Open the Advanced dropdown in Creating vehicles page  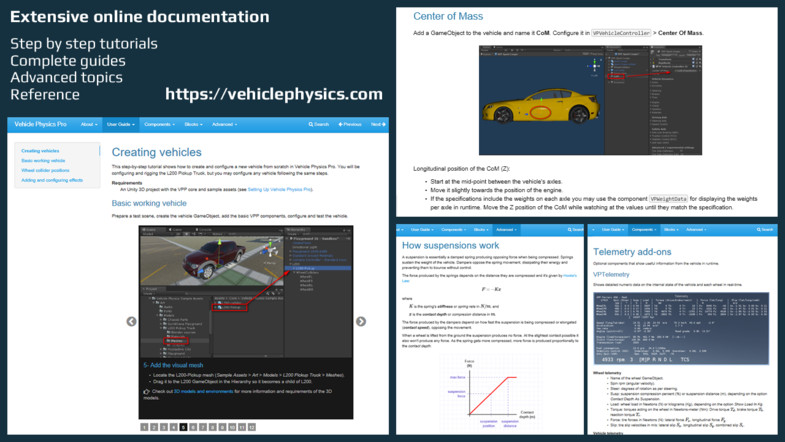pos(224,124)
